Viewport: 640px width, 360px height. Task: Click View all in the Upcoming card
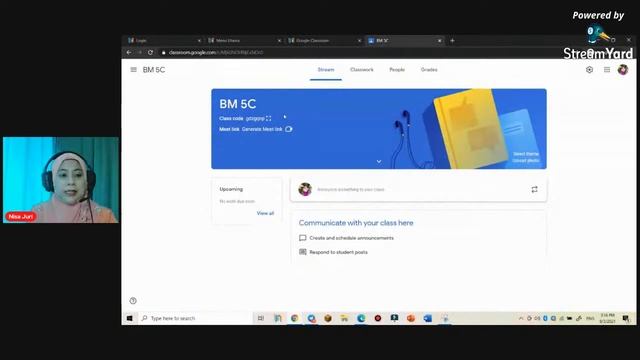(x=265, y=213)
